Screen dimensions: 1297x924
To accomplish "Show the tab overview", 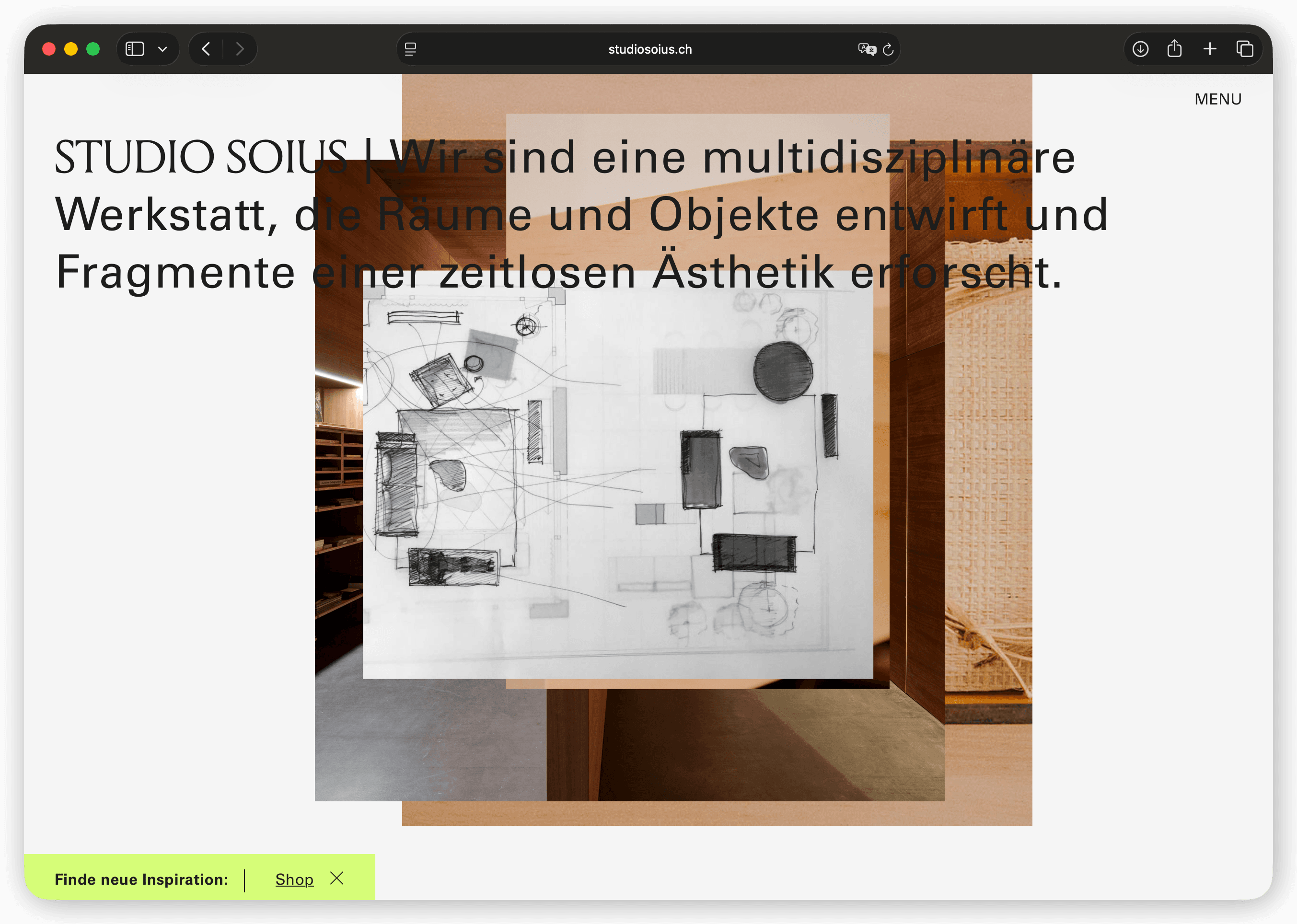I will pos(1245,49).
